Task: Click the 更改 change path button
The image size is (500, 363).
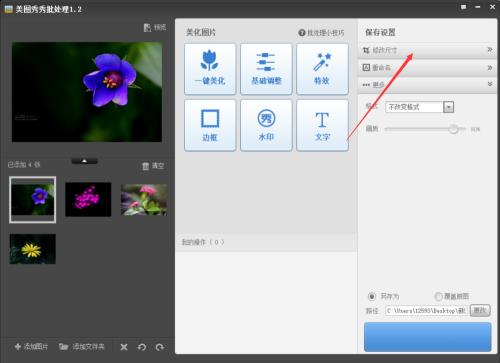Action: click(x=480, y=311)
